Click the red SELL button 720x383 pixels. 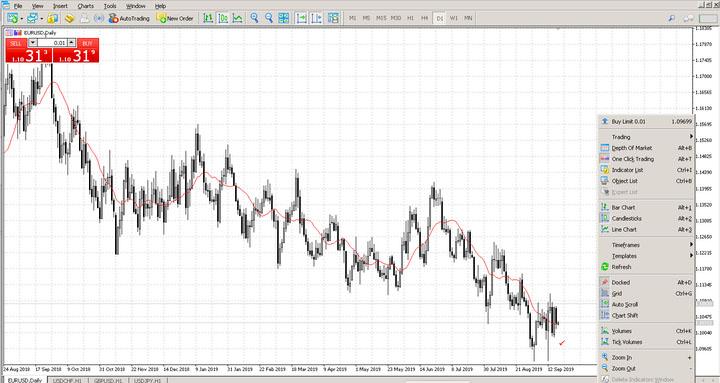16,43
